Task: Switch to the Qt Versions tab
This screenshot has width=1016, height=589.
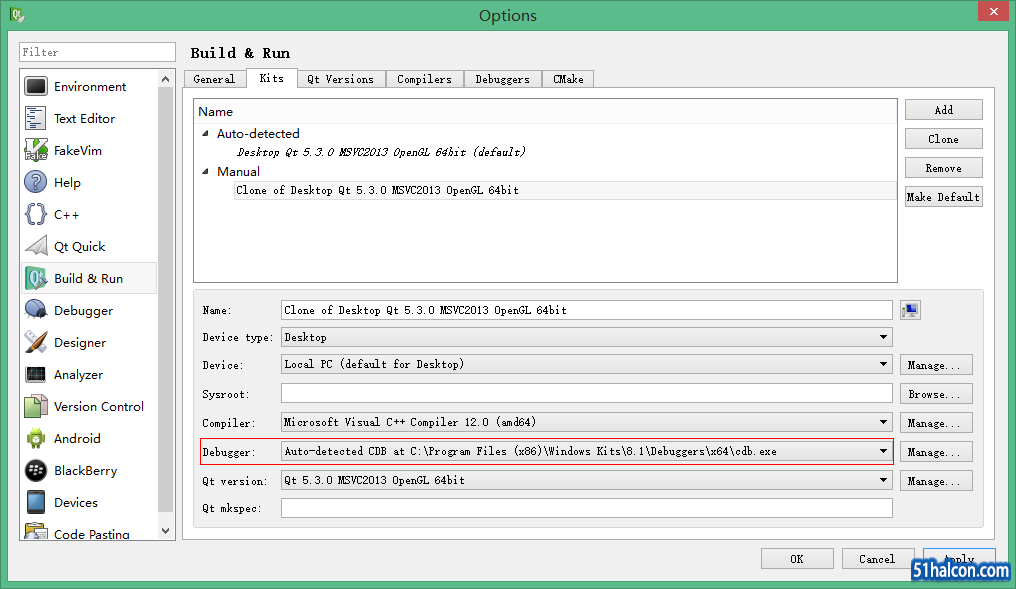Action: pos(341,79)
